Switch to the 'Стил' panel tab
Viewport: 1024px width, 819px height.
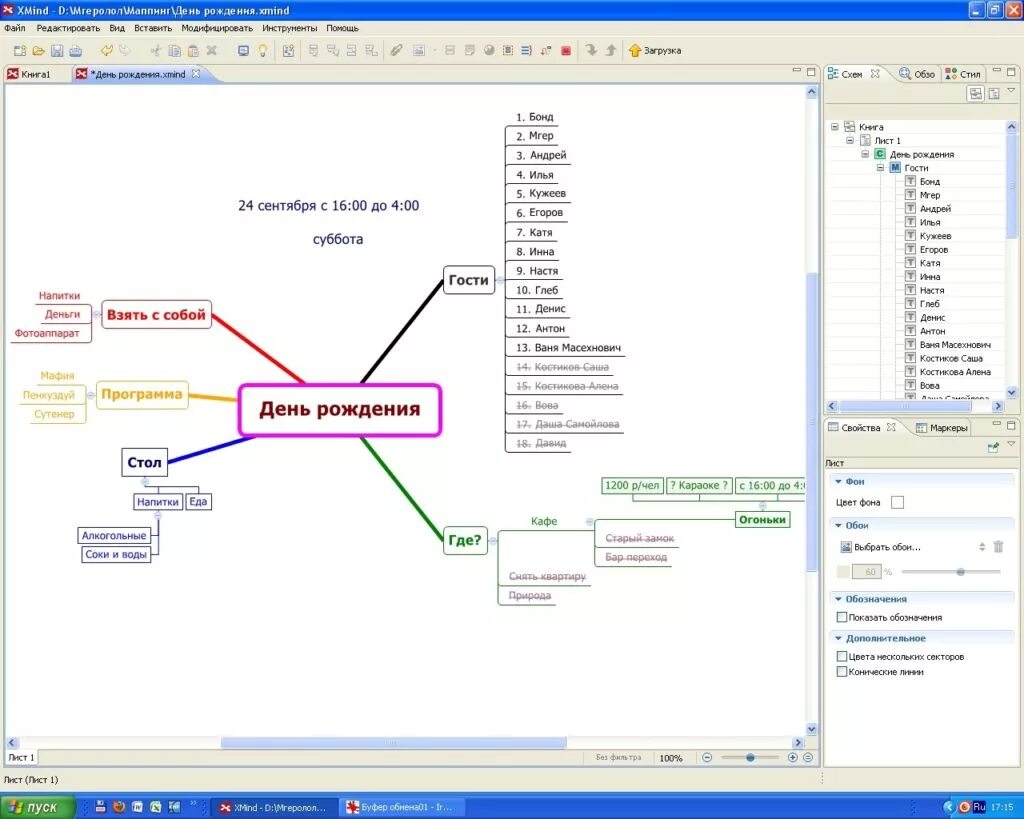pos(963,74)
